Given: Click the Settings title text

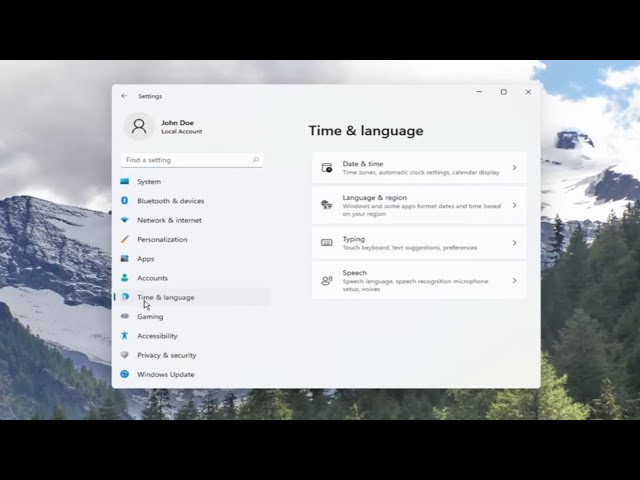Looking at the screenshot, I should (150, 96).
